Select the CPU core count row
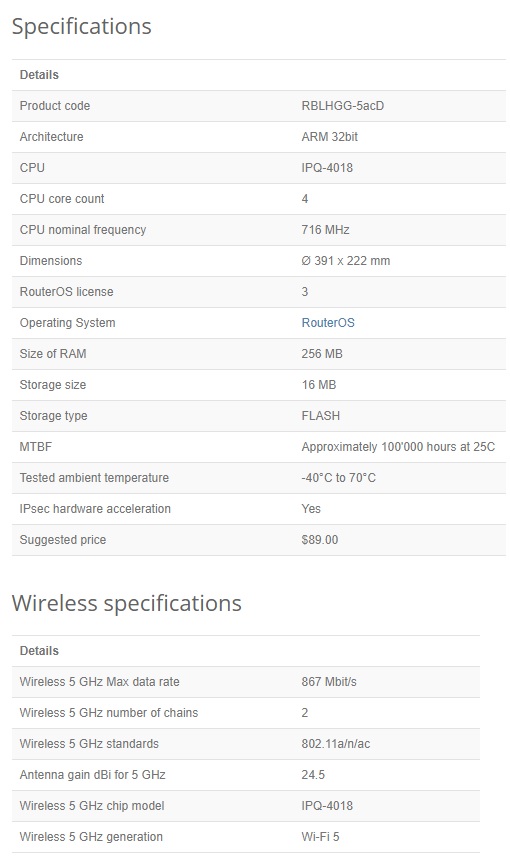This screenshot has width=510, height=856. click(259, 199)
